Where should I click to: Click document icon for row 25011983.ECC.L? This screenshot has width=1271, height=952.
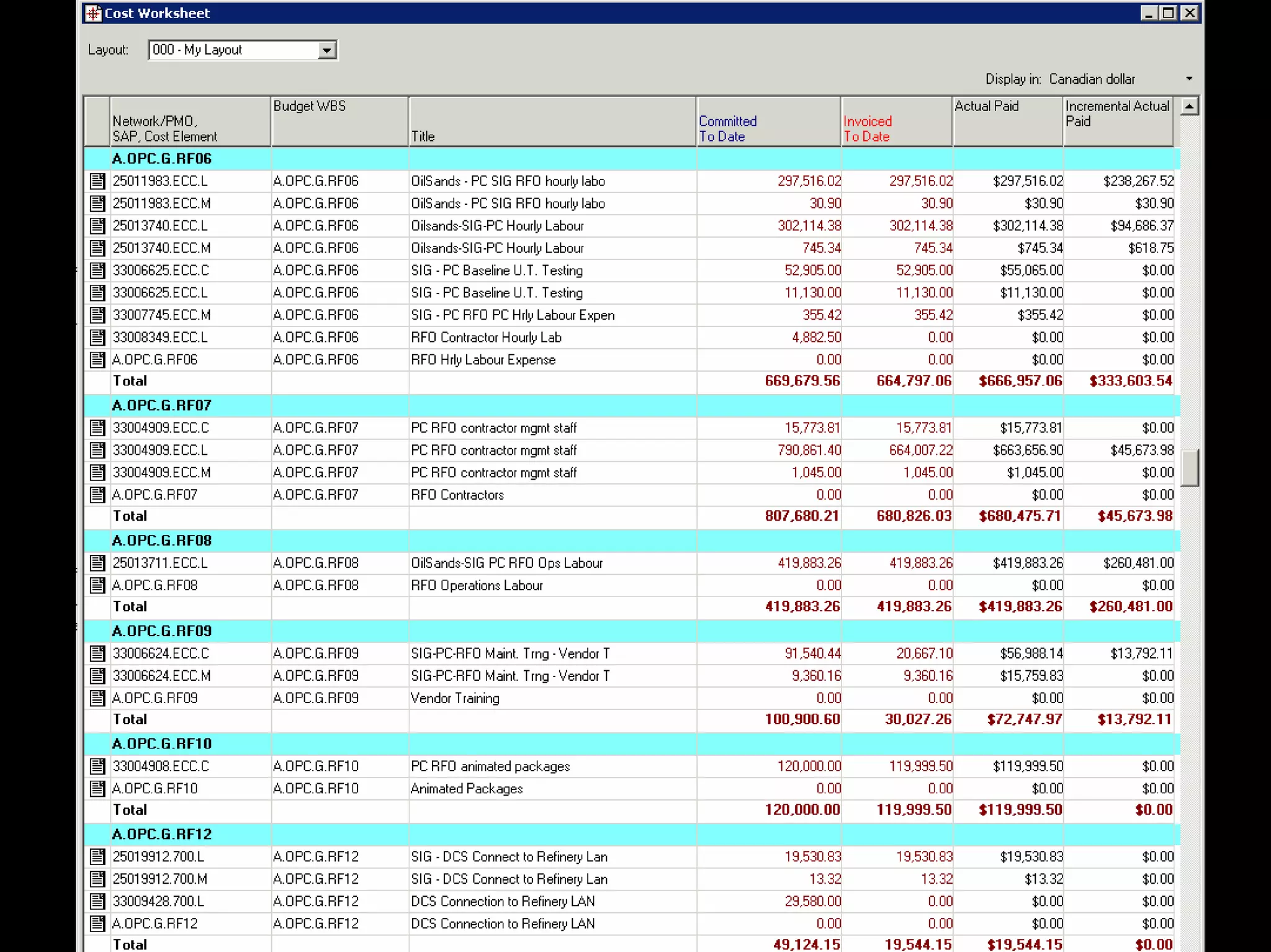pyautogui.click(x=97, y=181)
